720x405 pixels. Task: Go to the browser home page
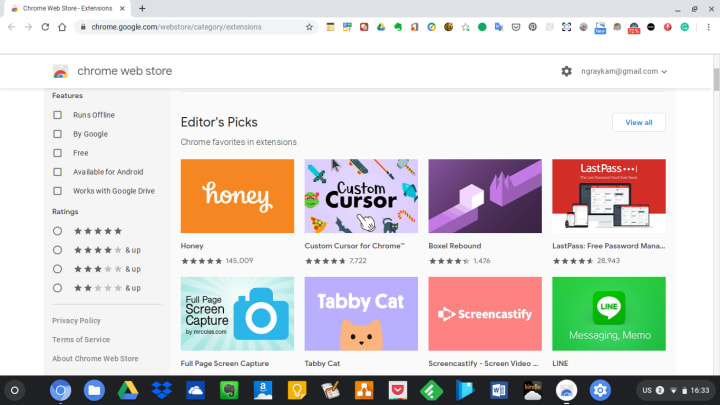click(62, 27)
